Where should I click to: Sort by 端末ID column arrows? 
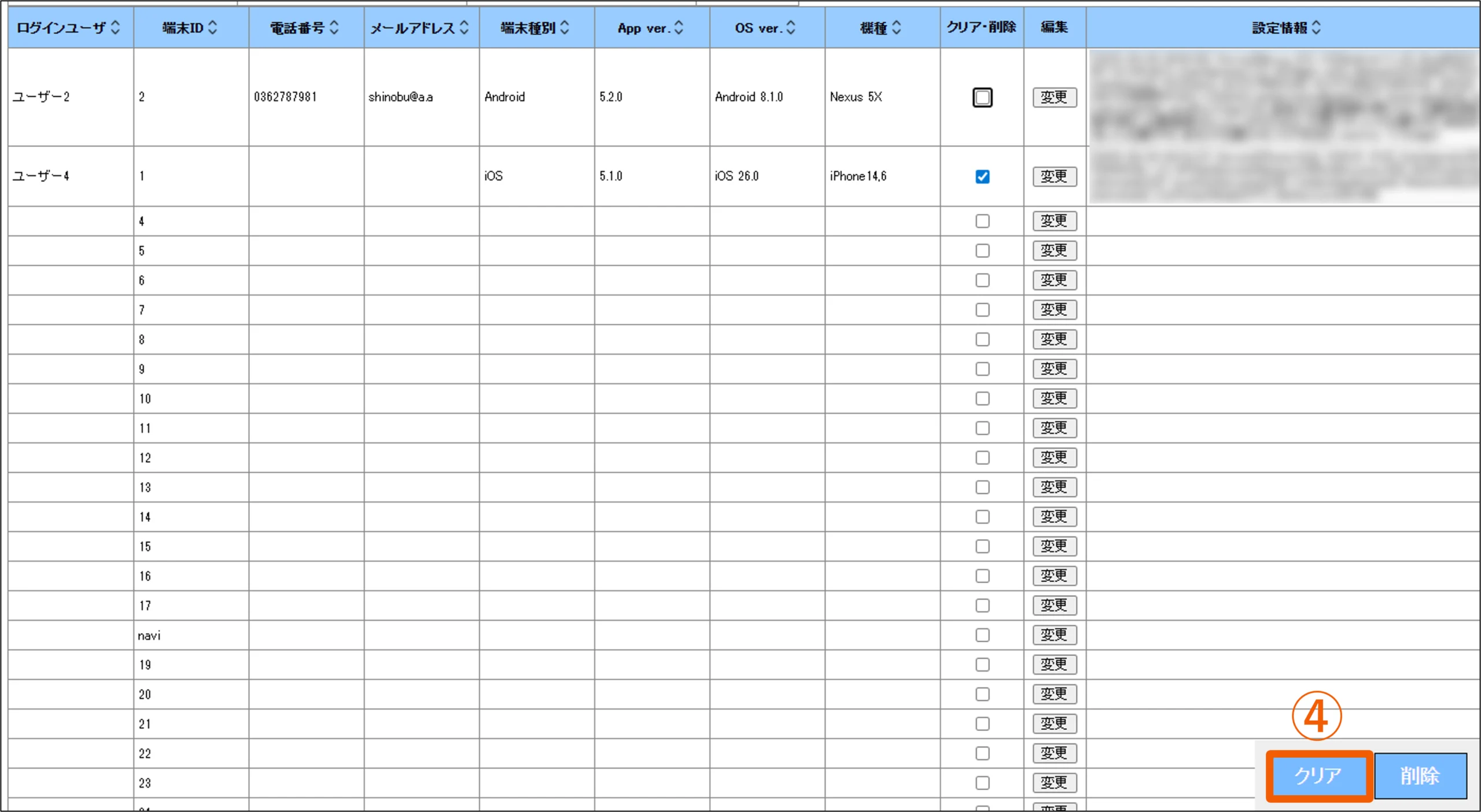212,27
